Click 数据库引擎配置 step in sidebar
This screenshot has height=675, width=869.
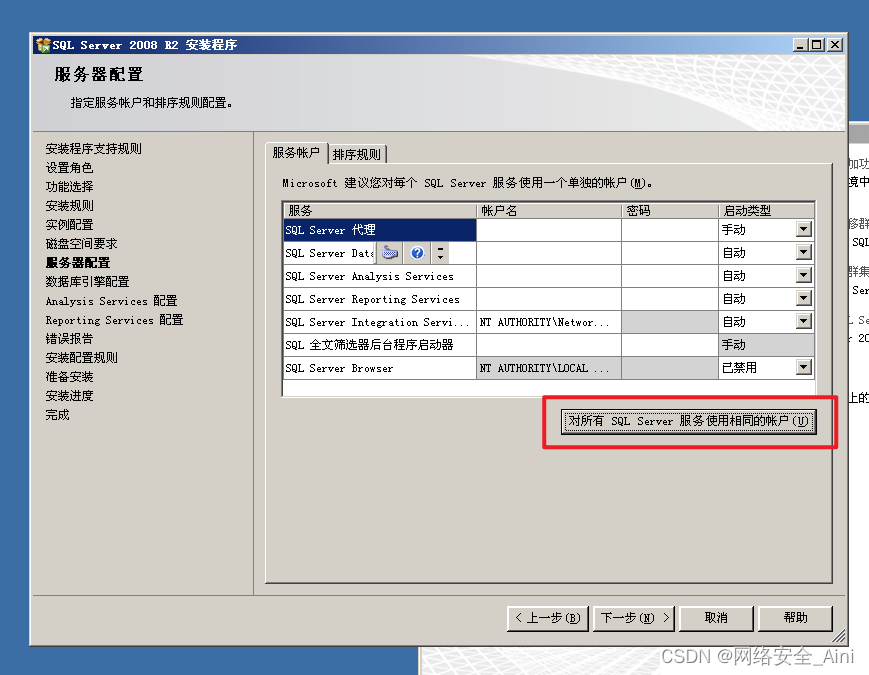[x=88, y=282]
